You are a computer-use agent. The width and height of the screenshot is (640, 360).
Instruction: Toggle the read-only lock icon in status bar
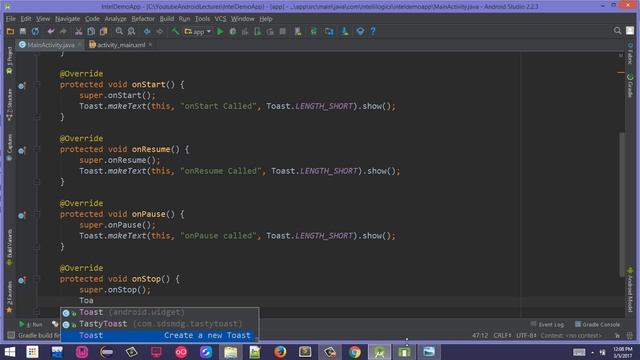(617, 336)
